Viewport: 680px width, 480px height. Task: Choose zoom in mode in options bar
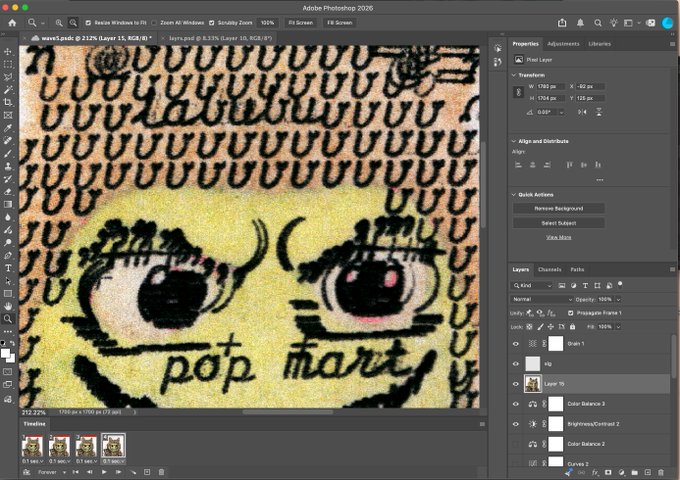59,23
